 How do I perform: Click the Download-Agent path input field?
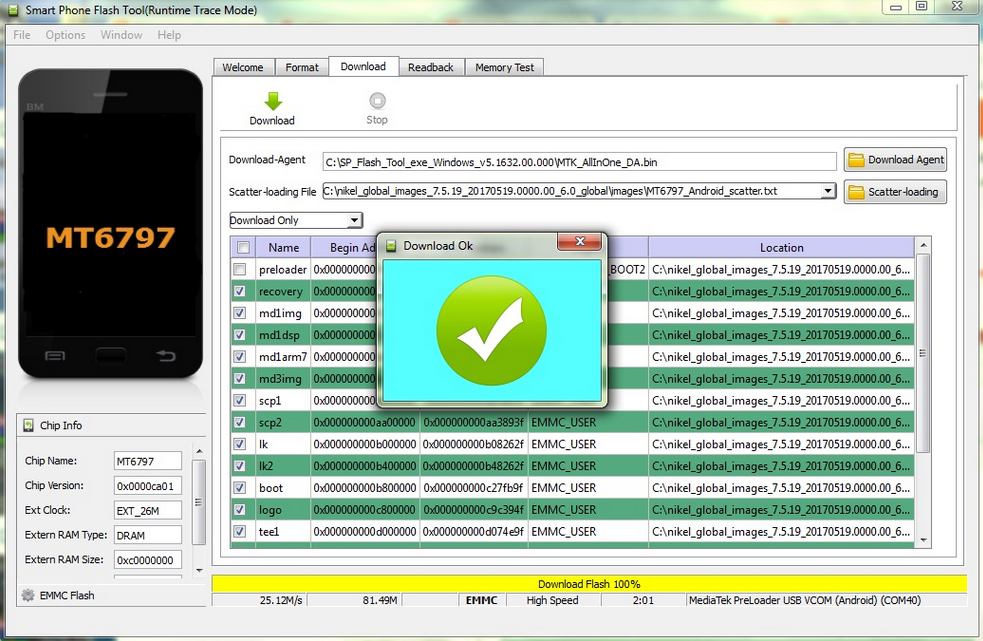click(580, 162)
